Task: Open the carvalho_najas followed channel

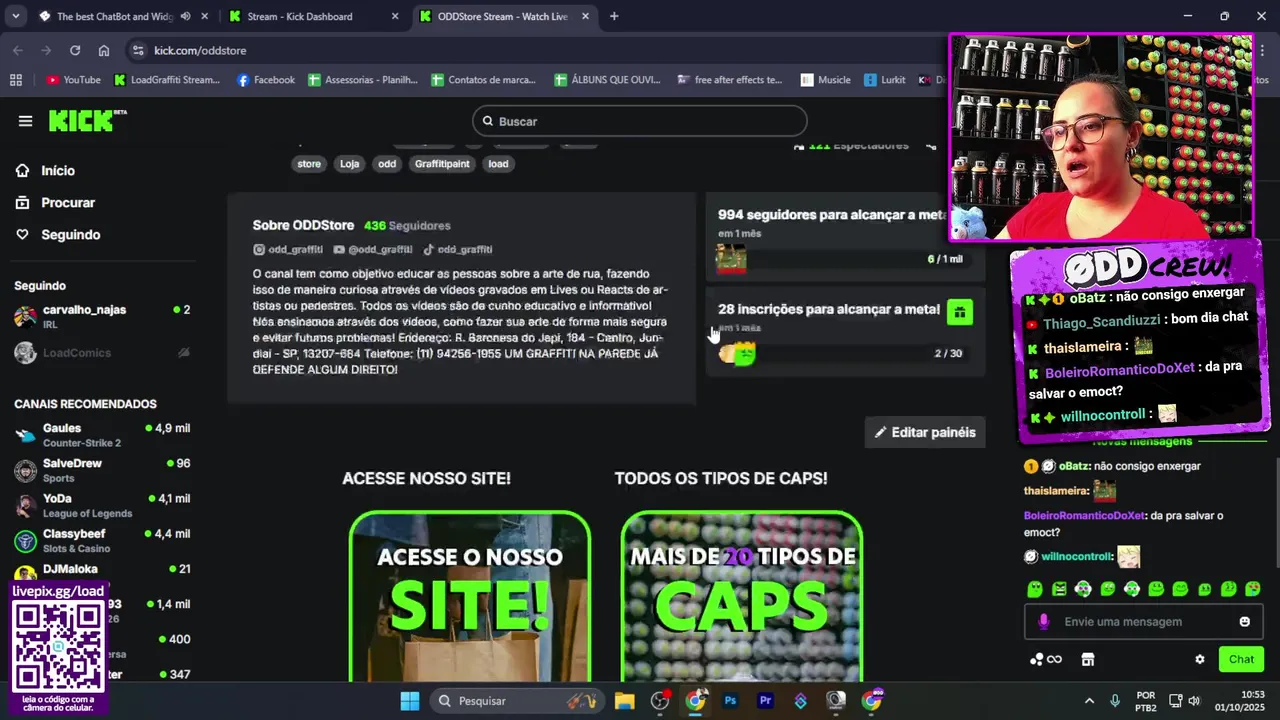Action: click(102, 316)
